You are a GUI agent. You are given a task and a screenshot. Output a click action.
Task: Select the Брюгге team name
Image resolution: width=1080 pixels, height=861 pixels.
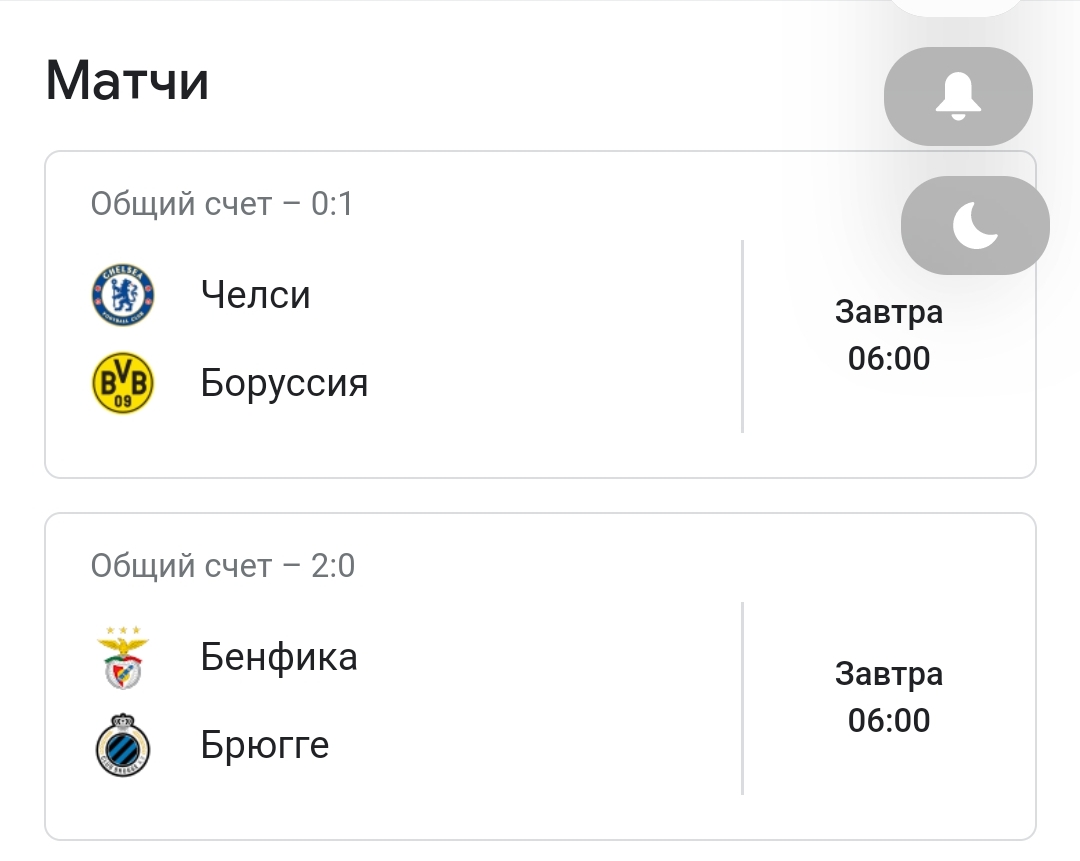265,745
